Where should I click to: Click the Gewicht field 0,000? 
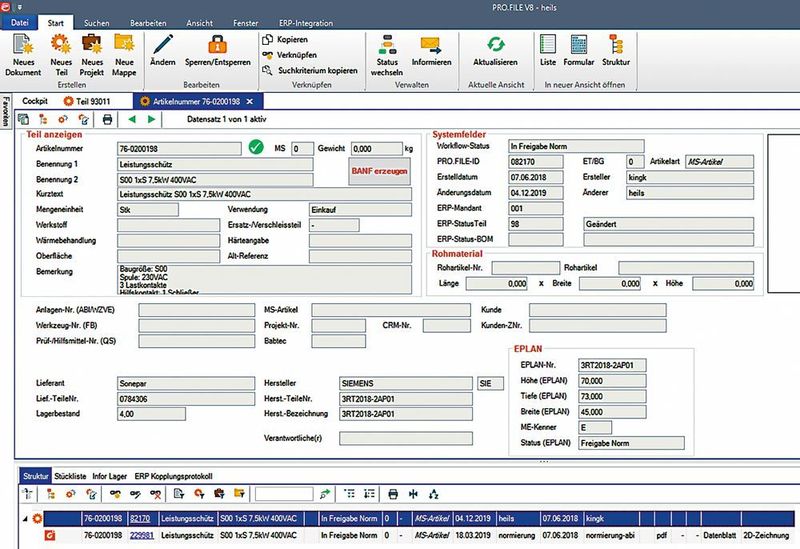tap(377, 149)
